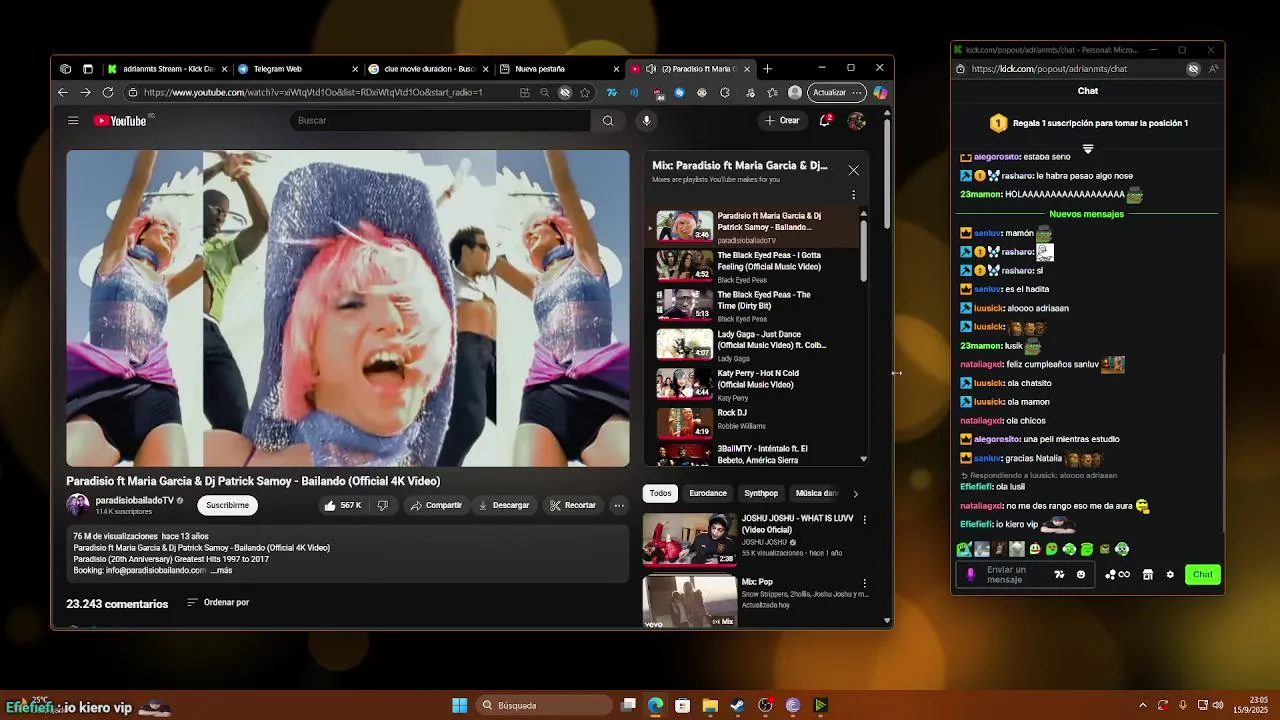The width and height of the screenshot is (1280, 720).
Task: Show more filter chips with right arrow
Action: click(855, 494)
